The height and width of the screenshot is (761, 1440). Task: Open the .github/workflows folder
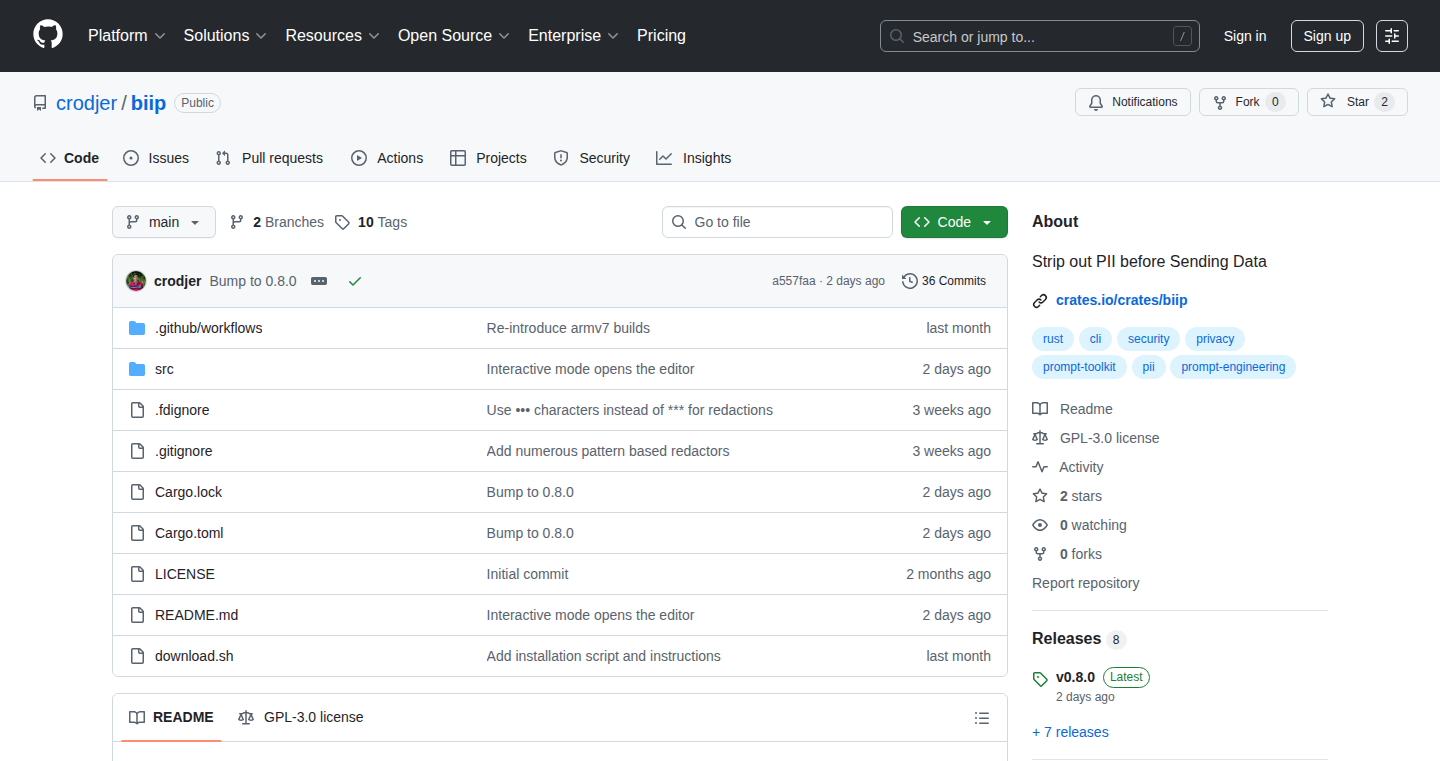pos(208,328)
